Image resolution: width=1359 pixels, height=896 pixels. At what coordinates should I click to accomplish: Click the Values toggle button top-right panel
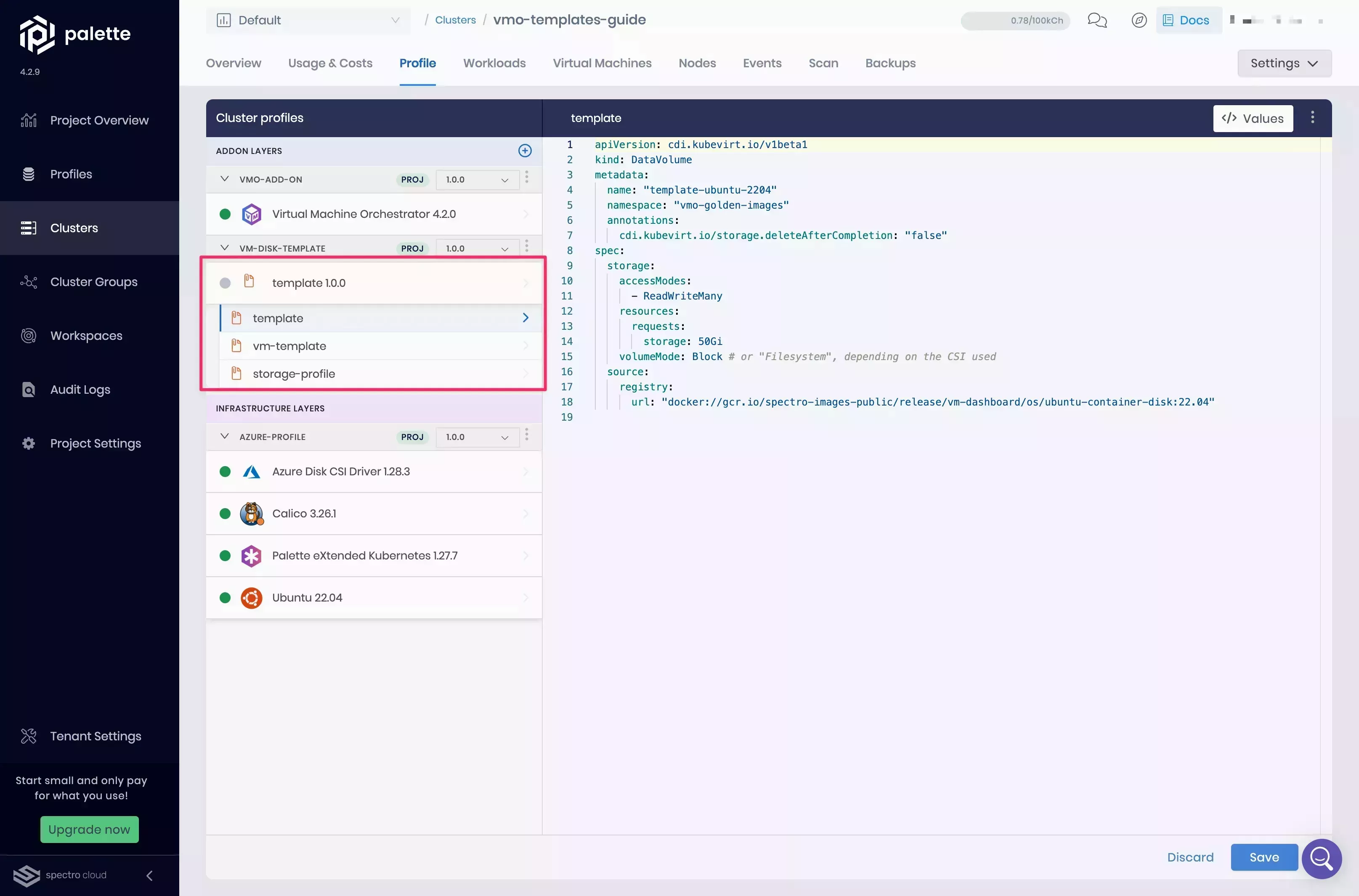coord(1253,118)
